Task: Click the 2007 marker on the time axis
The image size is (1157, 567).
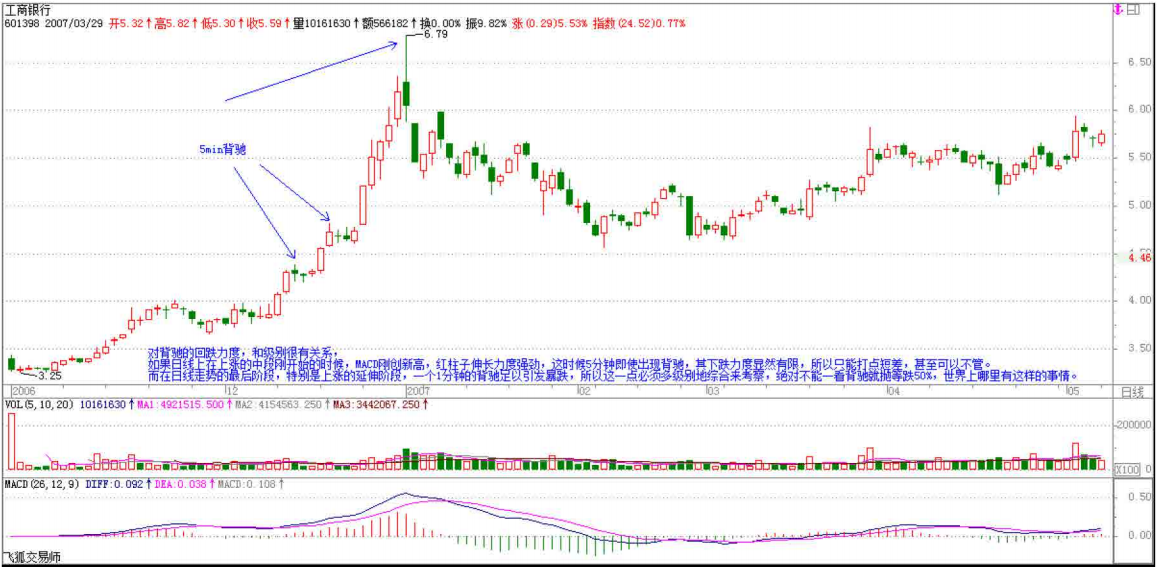Action: (x=418, y=391)
